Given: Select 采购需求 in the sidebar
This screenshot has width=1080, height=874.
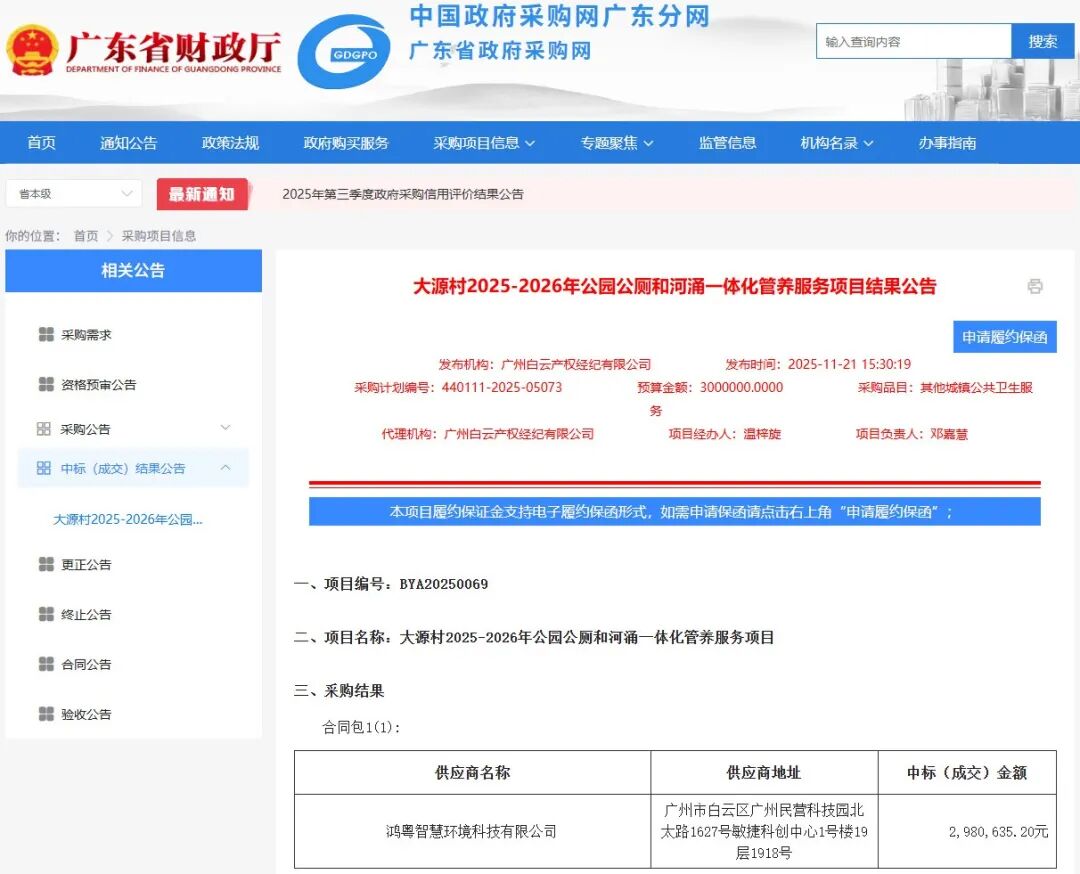Looking at the screenshot, I should 86,335.
